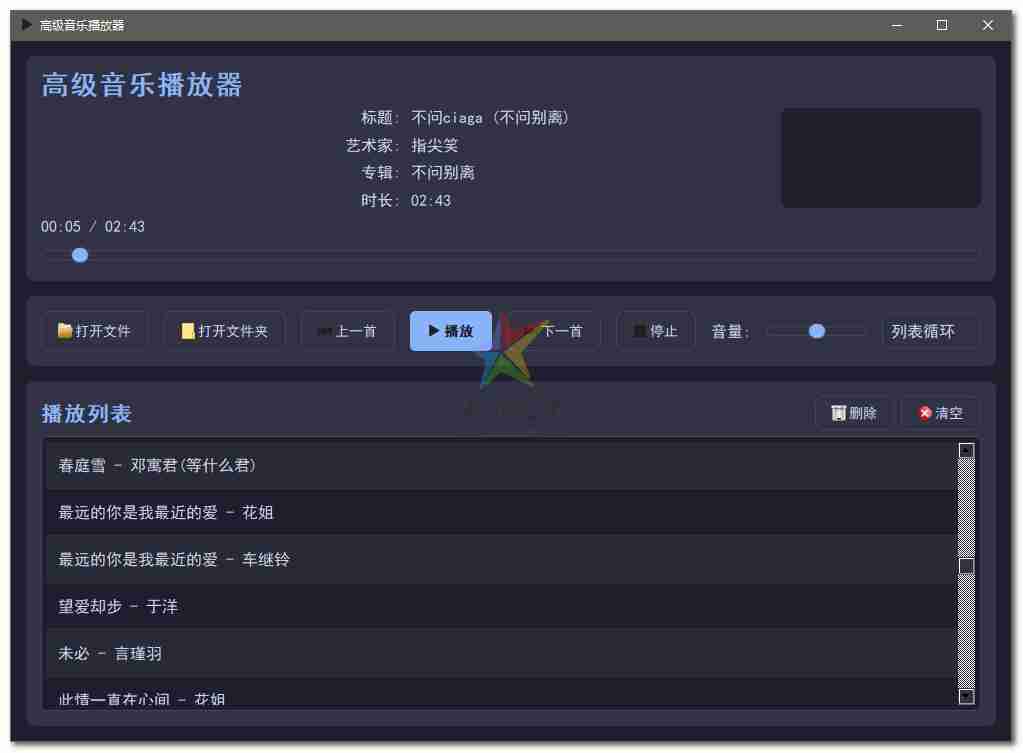Toggle the playback mode from 列表循环
1023x753 pixels.
point(929,331)
